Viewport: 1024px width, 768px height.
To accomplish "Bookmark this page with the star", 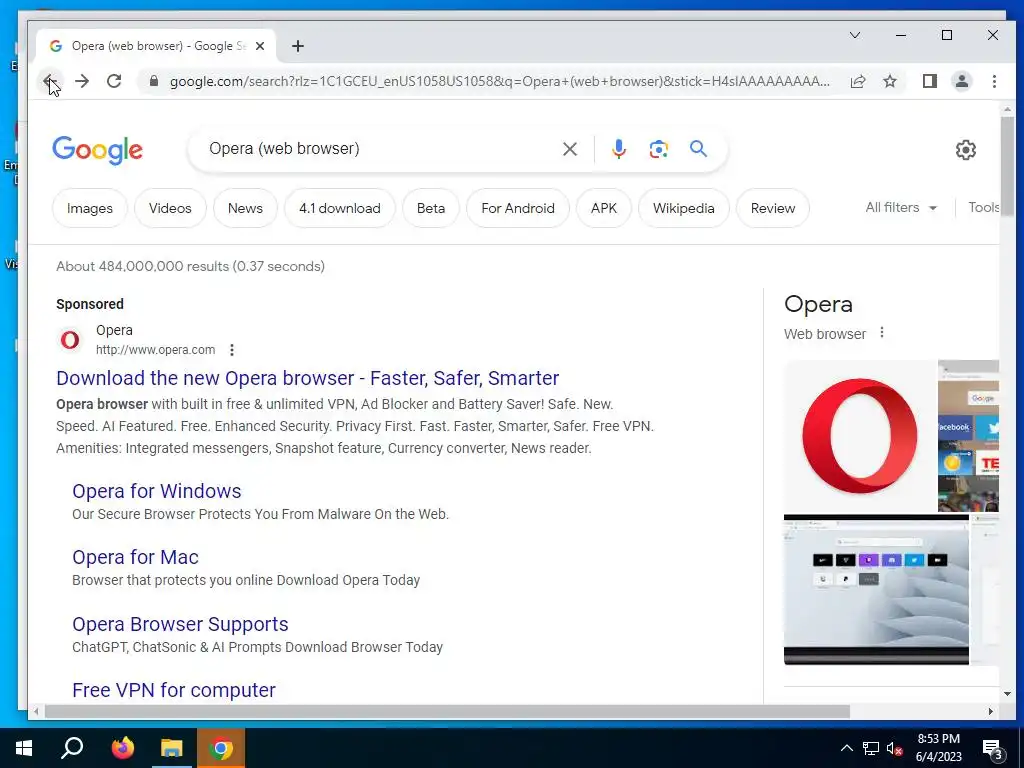I will [x=889, y=81].
